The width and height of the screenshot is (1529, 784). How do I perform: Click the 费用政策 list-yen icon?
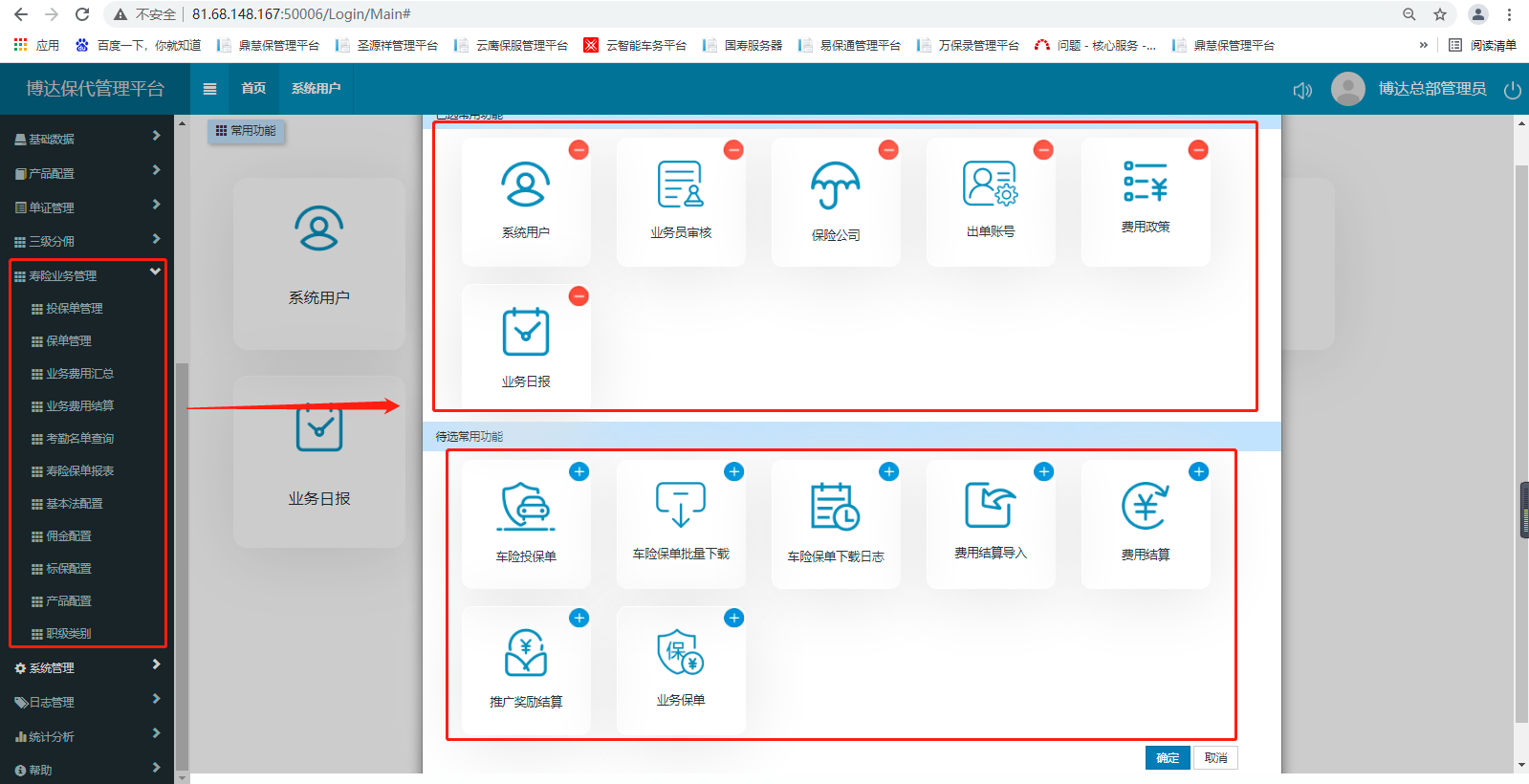[1146, 182]
